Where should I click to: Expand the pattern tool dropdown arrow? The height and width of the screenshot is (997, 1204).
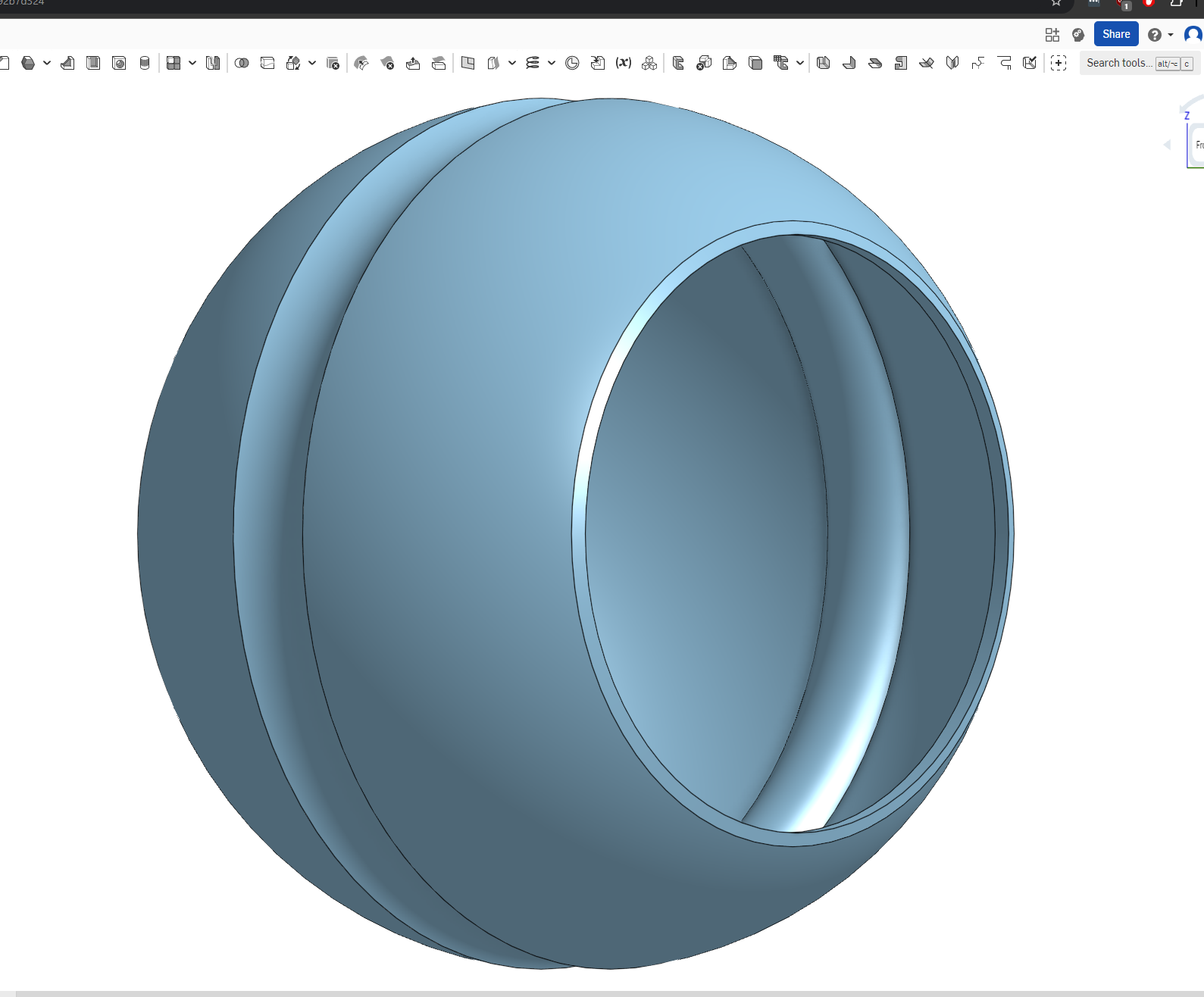click(192, 63)
